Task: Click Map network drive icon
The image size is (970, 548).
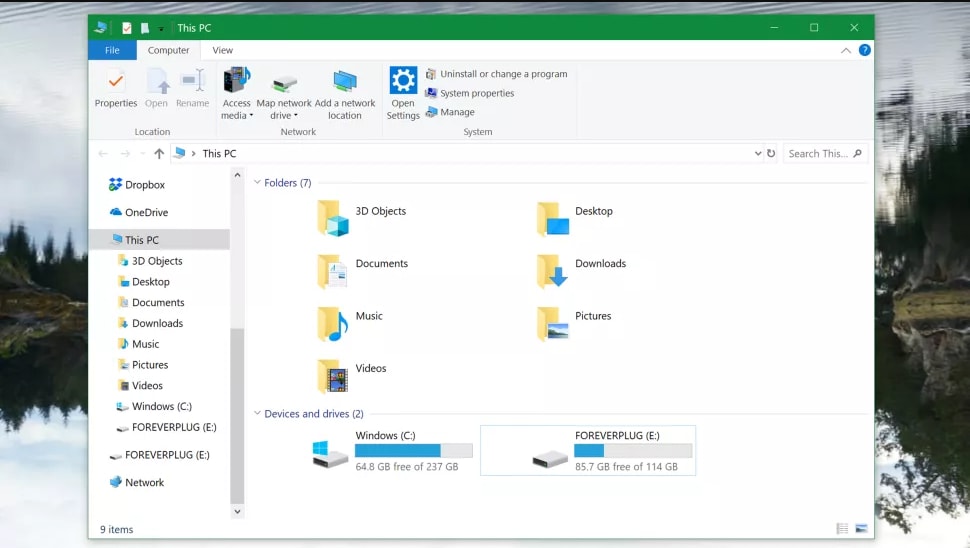Action: pos(285,84)
